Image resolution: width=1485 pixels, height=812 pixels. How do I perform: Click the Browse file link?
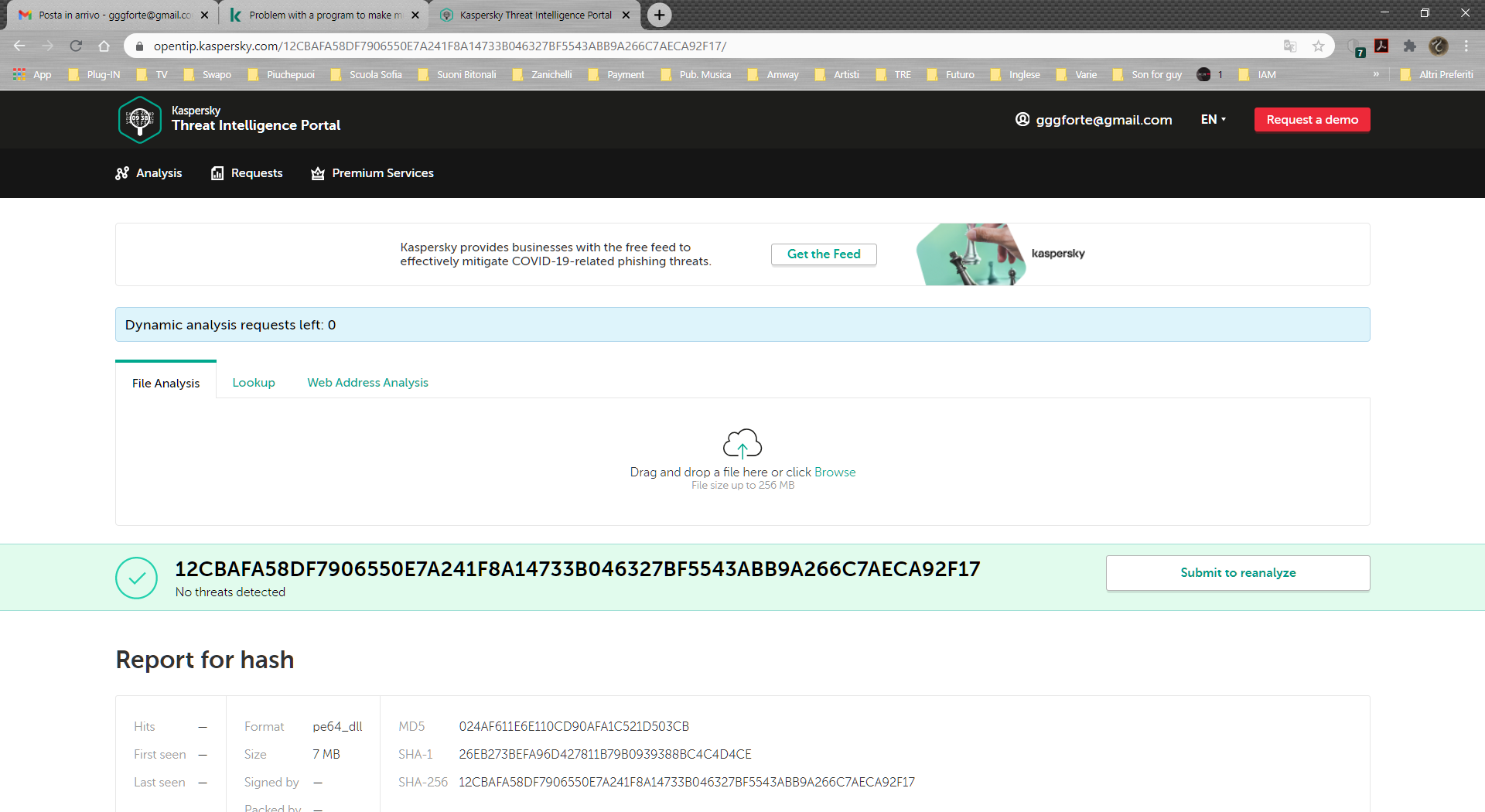[x=835, y=472]
